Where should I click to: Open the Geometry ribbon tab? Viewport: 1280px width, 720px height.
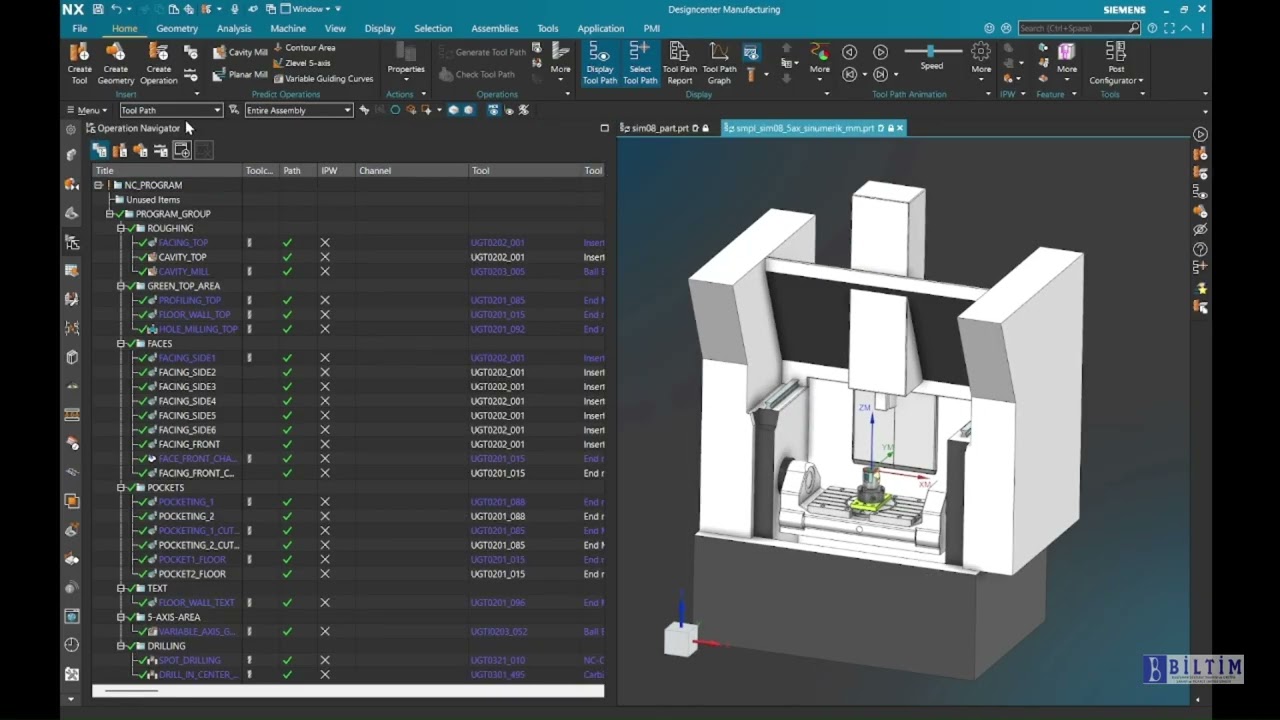pyautogui.click(x=177, y=28)
